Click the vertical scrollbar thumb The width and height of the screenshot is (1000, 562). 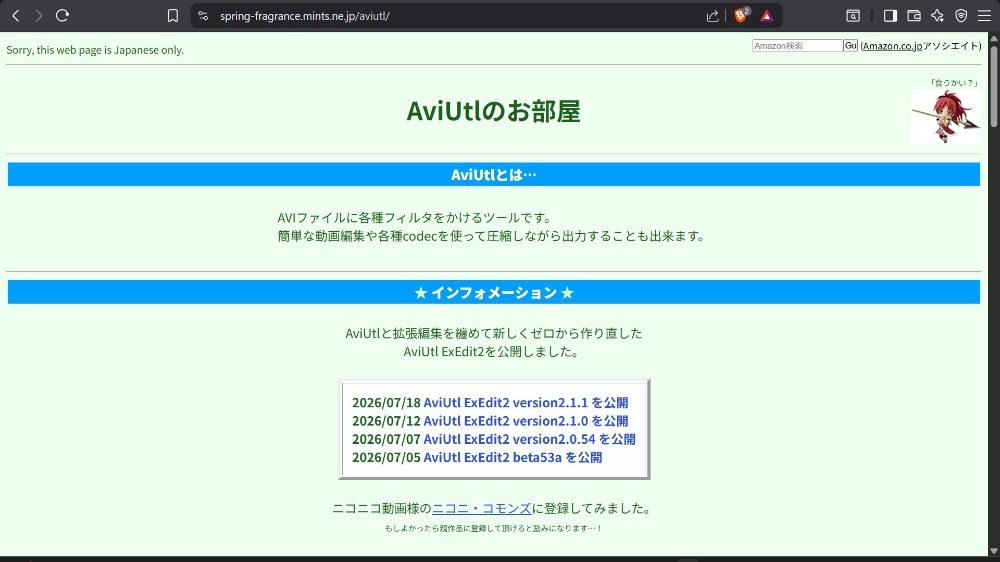point(994,86)
